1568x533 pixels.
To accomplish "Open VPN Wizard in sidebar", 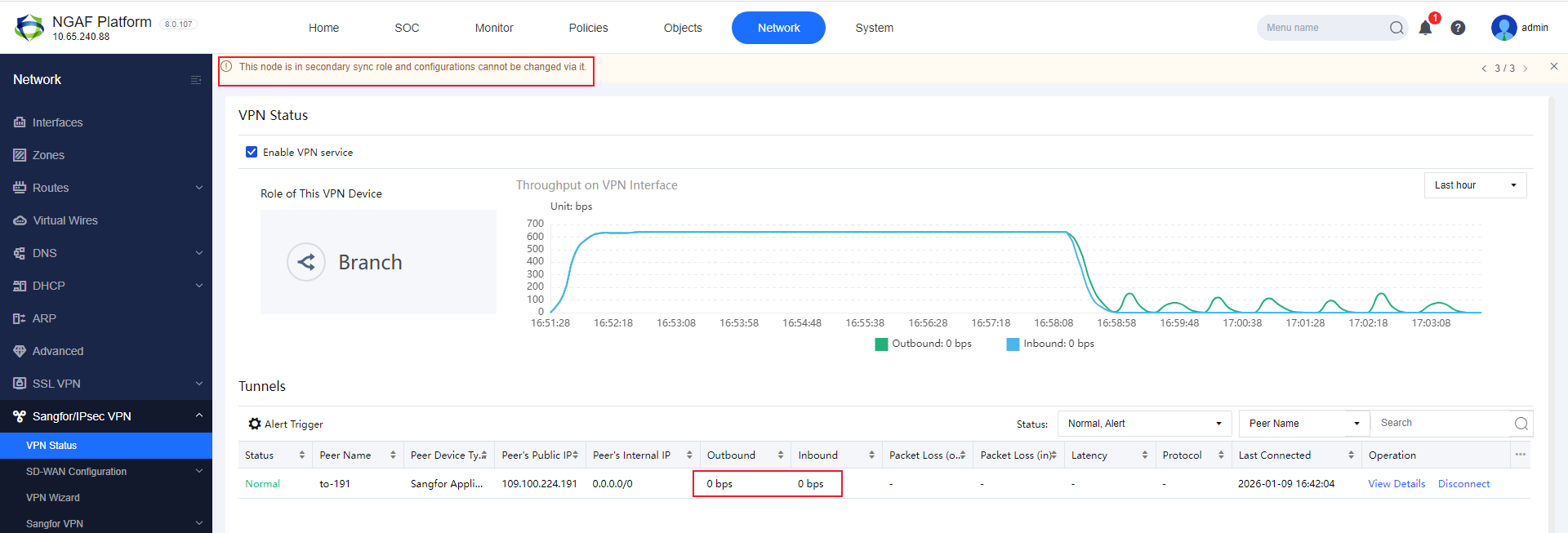I will click(x=53, y=498).
